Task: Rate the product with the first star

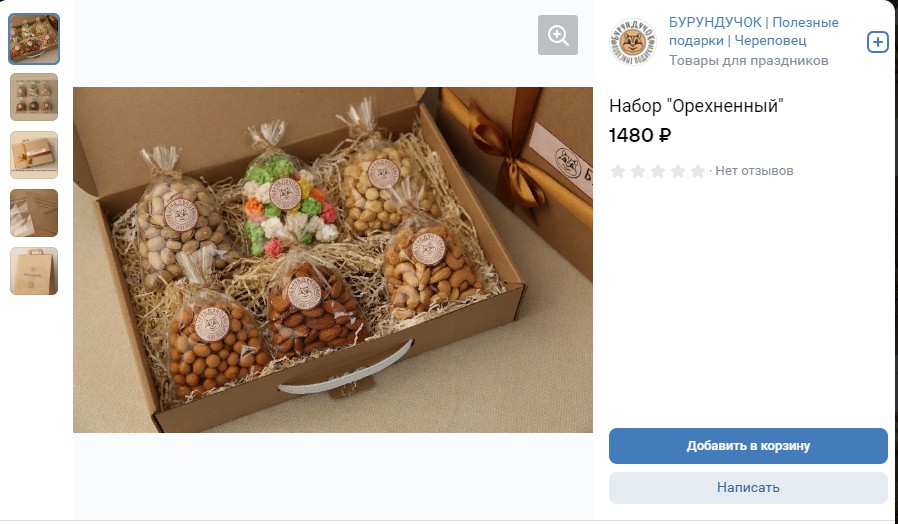Action: pyautogui.click(x=617, y=171)
